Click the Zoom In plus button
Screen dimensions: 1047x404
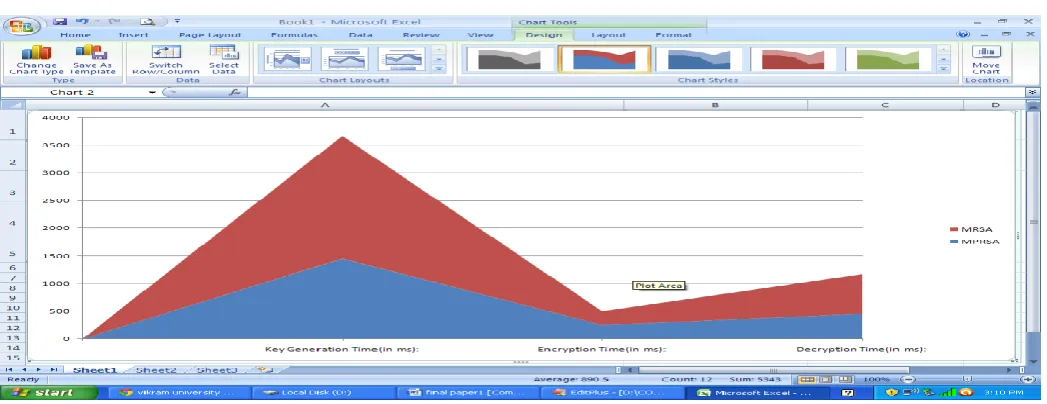point(1030,379)
